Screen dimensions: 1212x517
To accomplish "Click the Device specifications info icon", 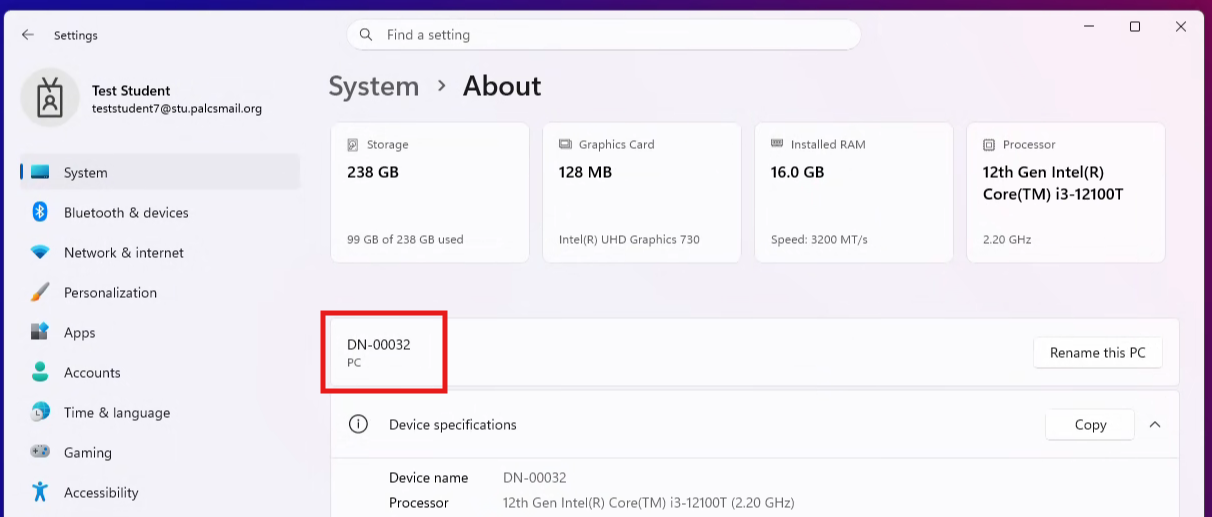I will [x=358, y=424].
